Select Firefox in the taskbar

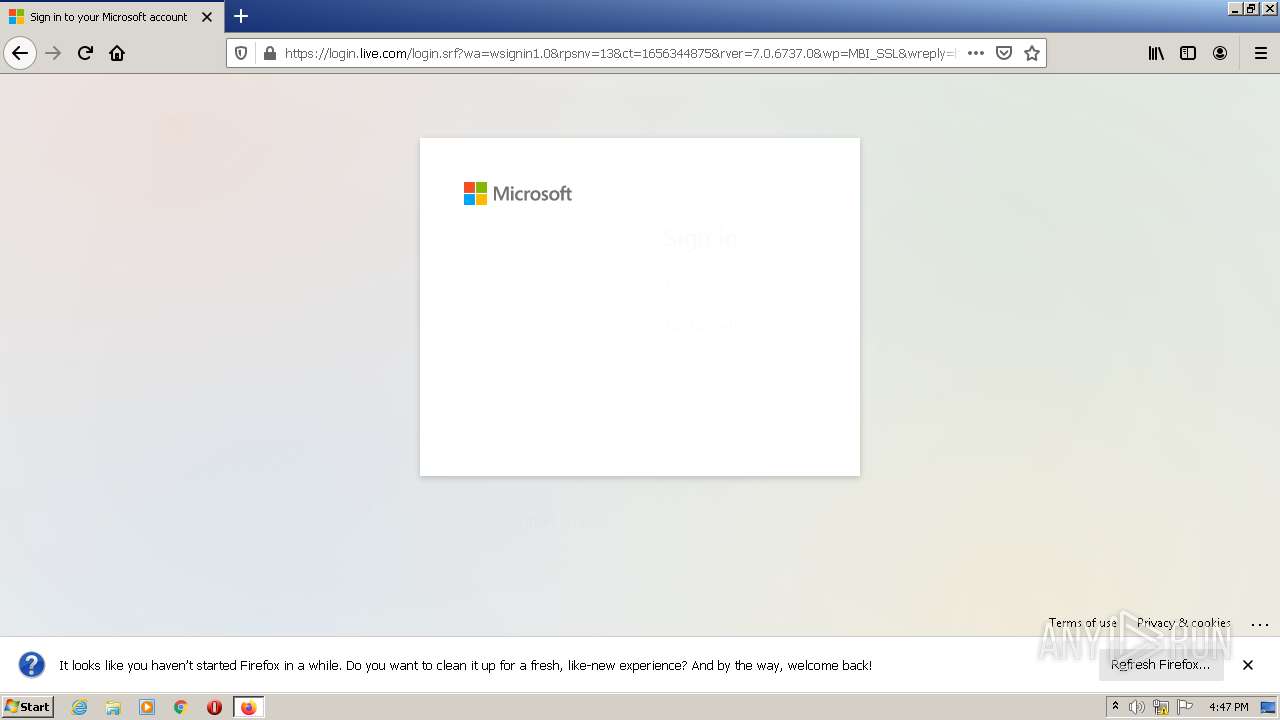tap(248, 707)
